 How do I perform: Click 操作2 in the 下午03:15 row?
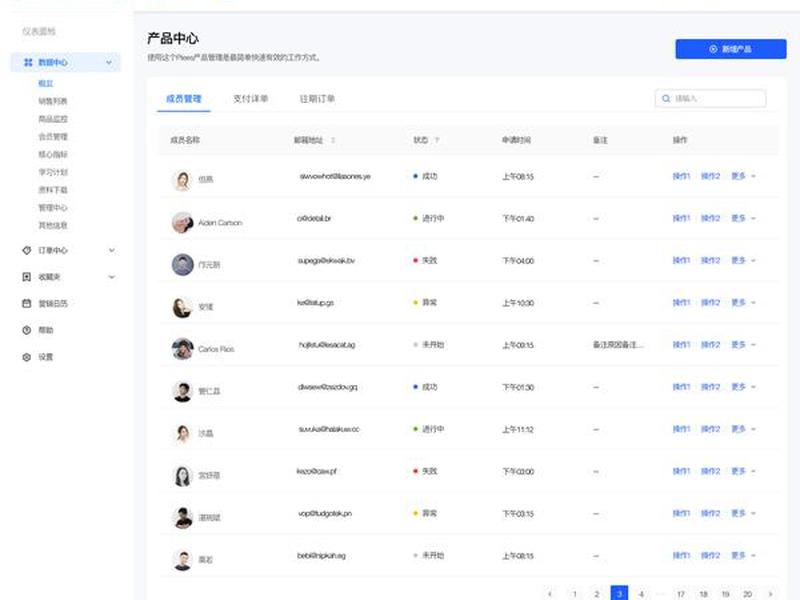tap(710, 513)
